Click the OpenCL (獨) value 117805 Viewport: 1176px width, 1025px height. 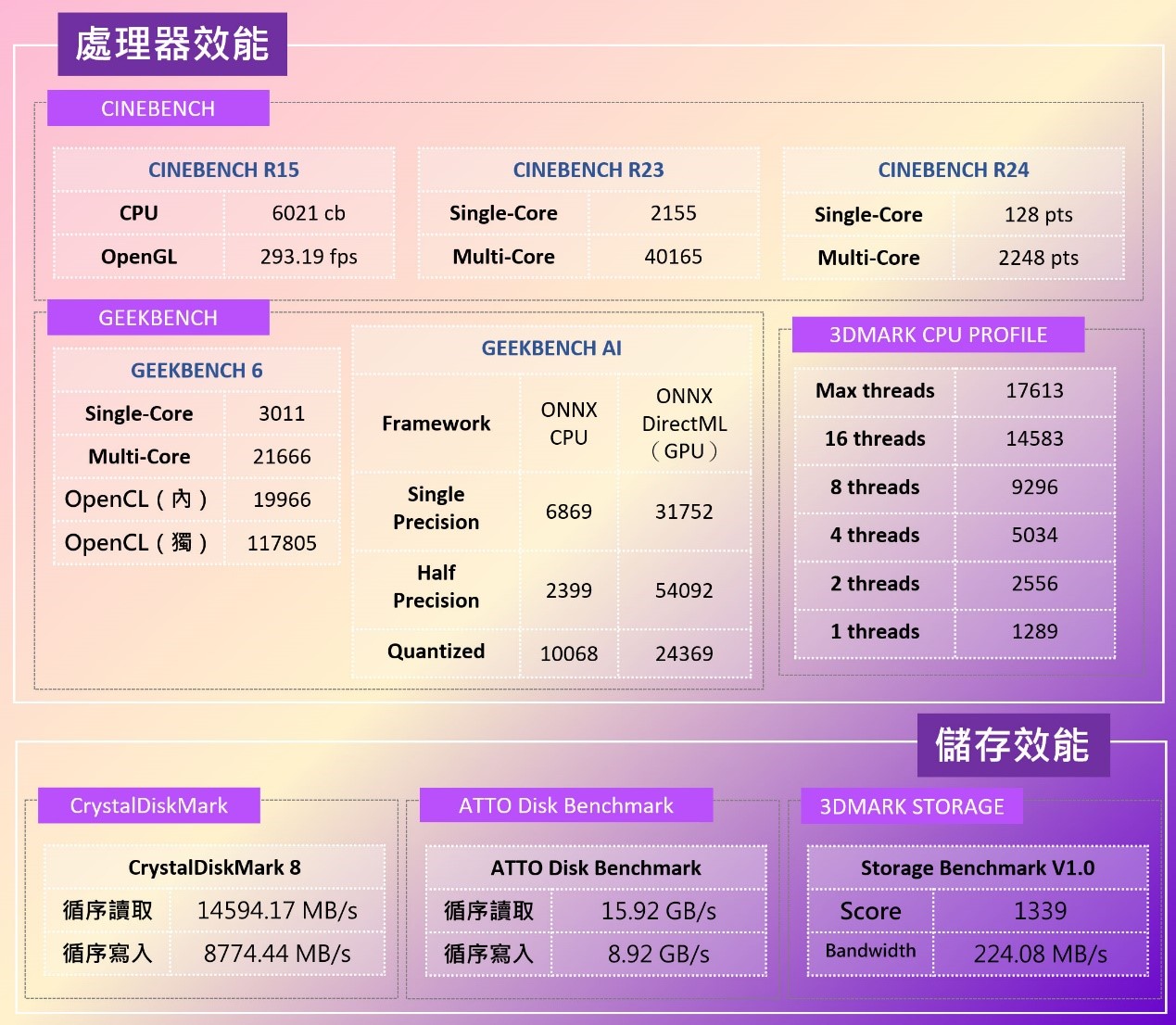[282, 543]
